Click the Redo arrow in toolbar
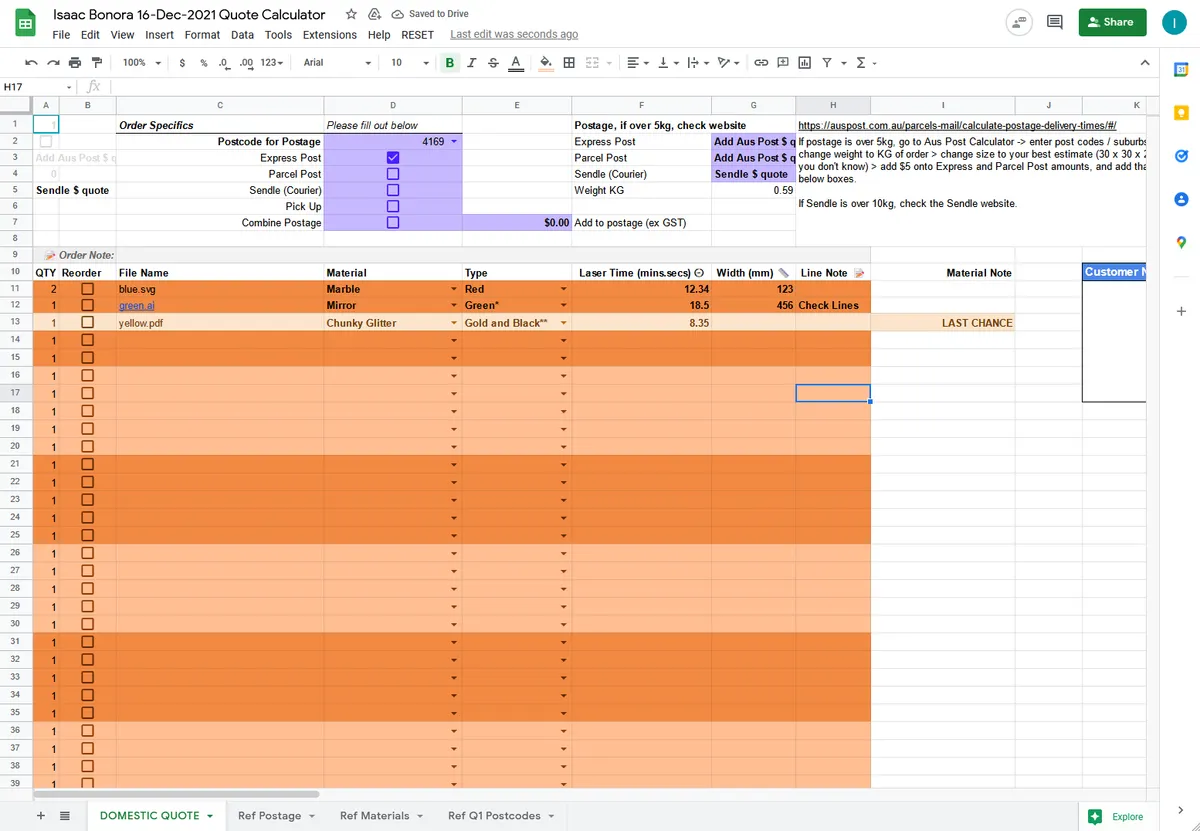This screenshot has height=831, width=1200. pos(54,62)
